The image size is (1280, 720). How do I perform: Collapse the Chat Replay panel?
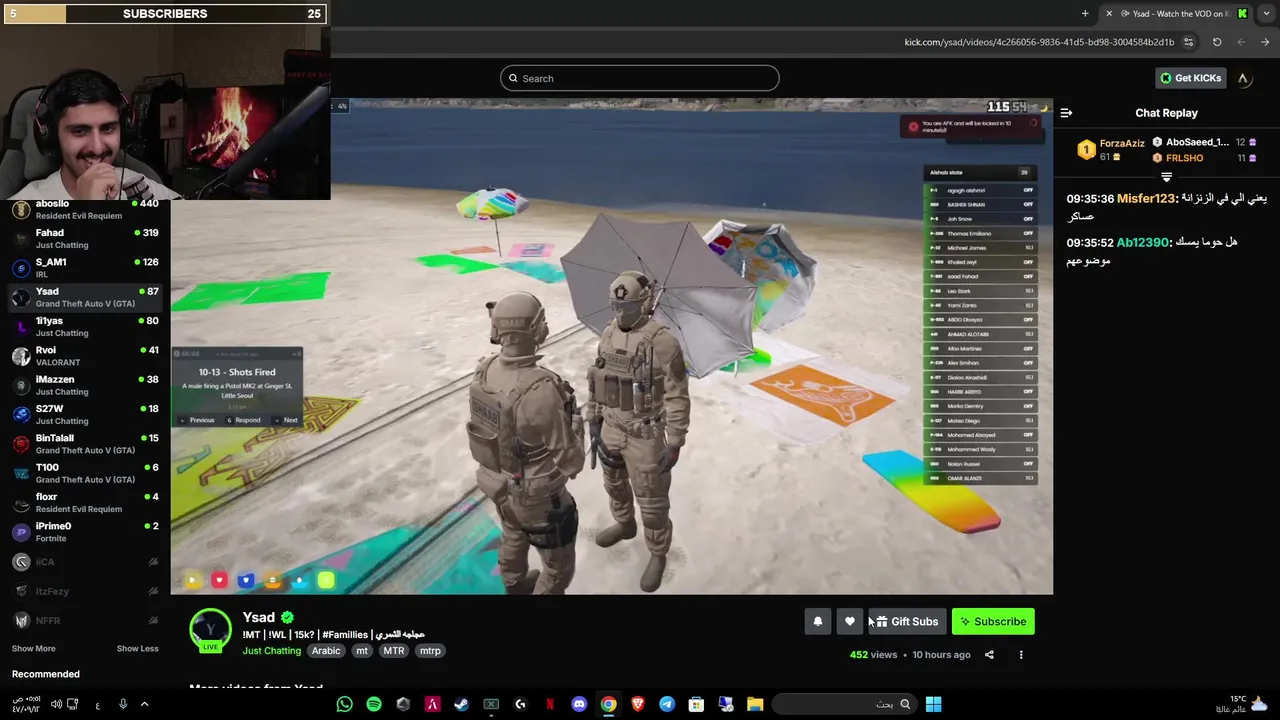(x=1066, y=113)
